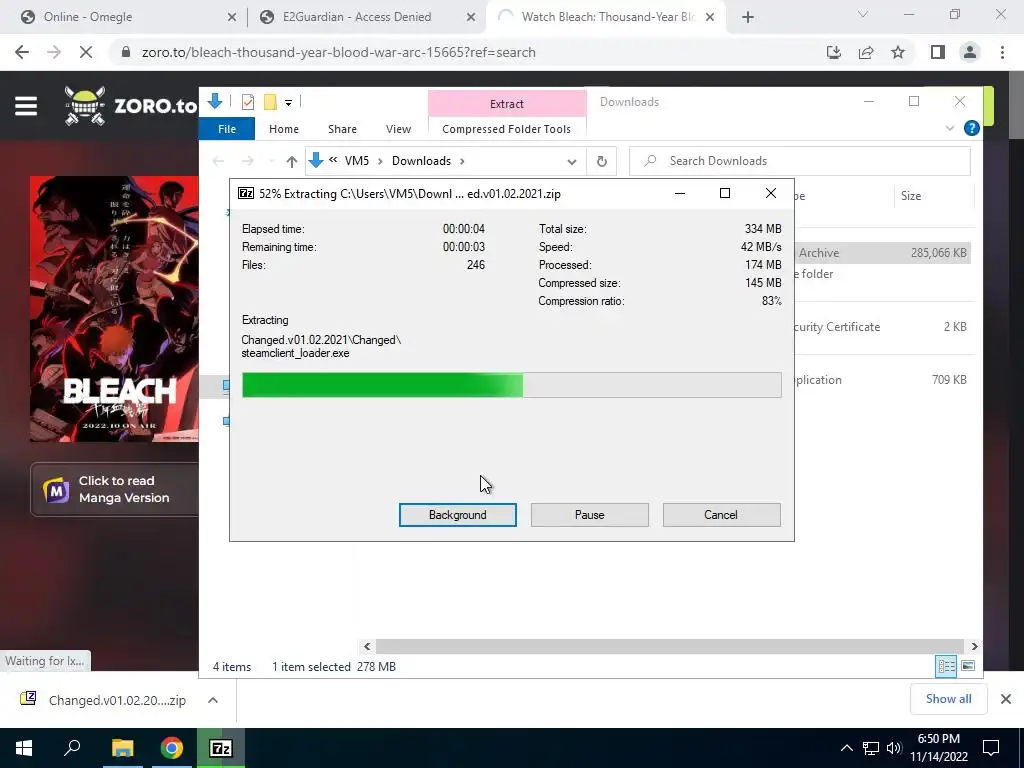
Task: Open taskbar search
Action: (x=72, y=748)
